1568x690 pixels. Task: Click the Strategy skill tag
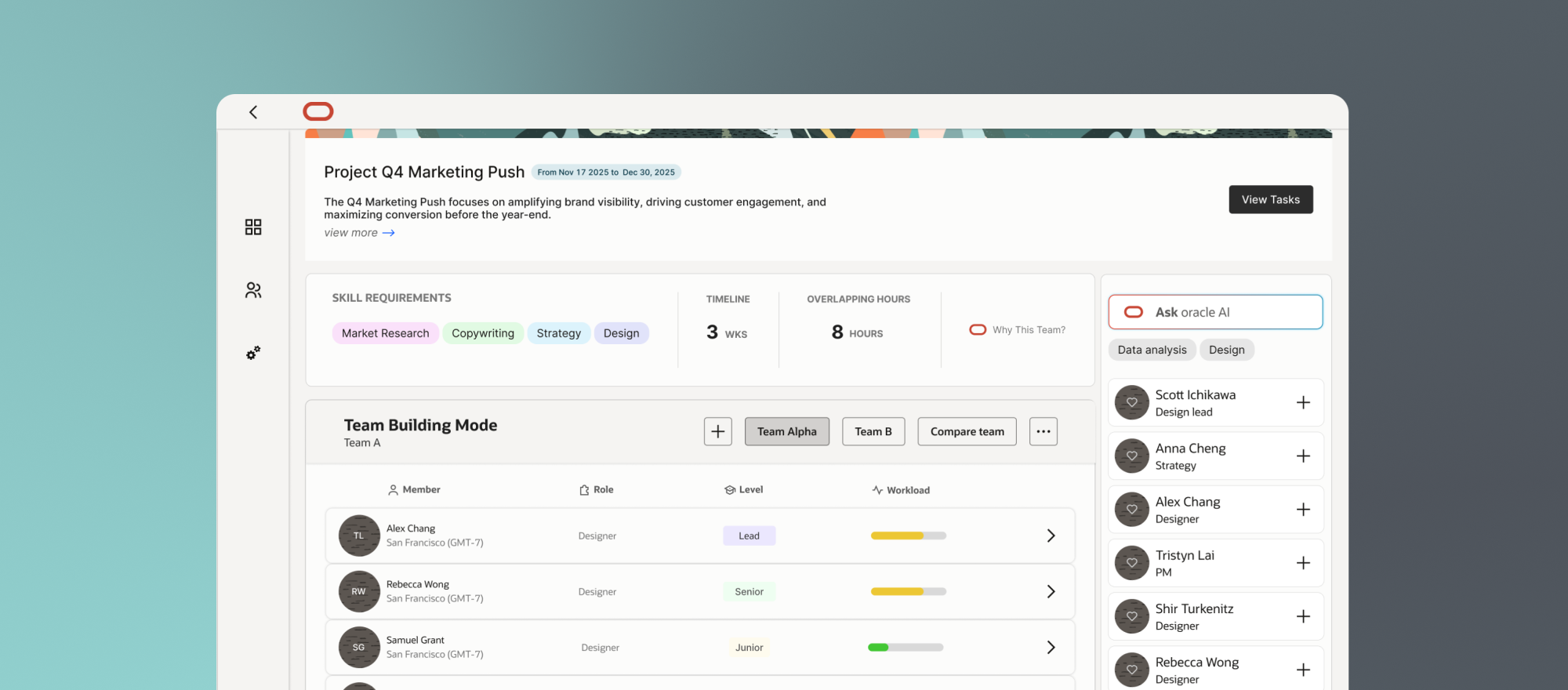[559, 333]
